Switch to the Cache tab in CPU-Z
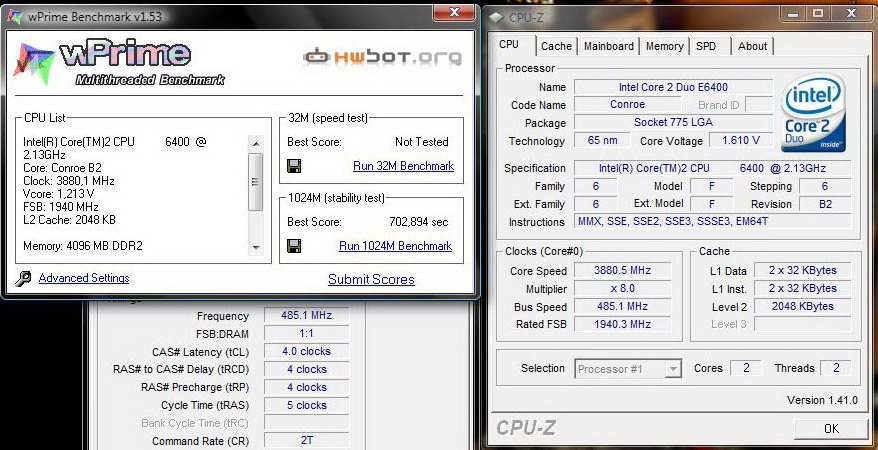 pyautogui.click(x=556, y=46)
